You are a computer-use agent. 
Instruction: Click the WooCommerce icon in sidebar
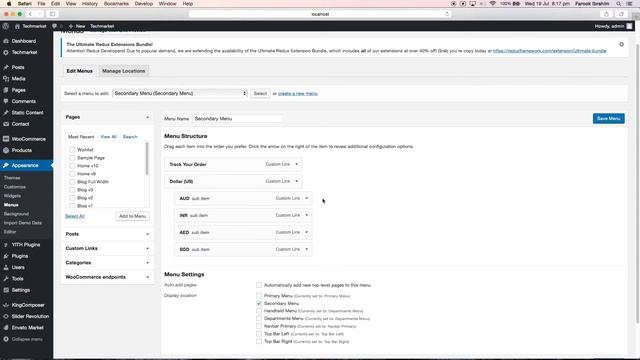coord(6,139)
